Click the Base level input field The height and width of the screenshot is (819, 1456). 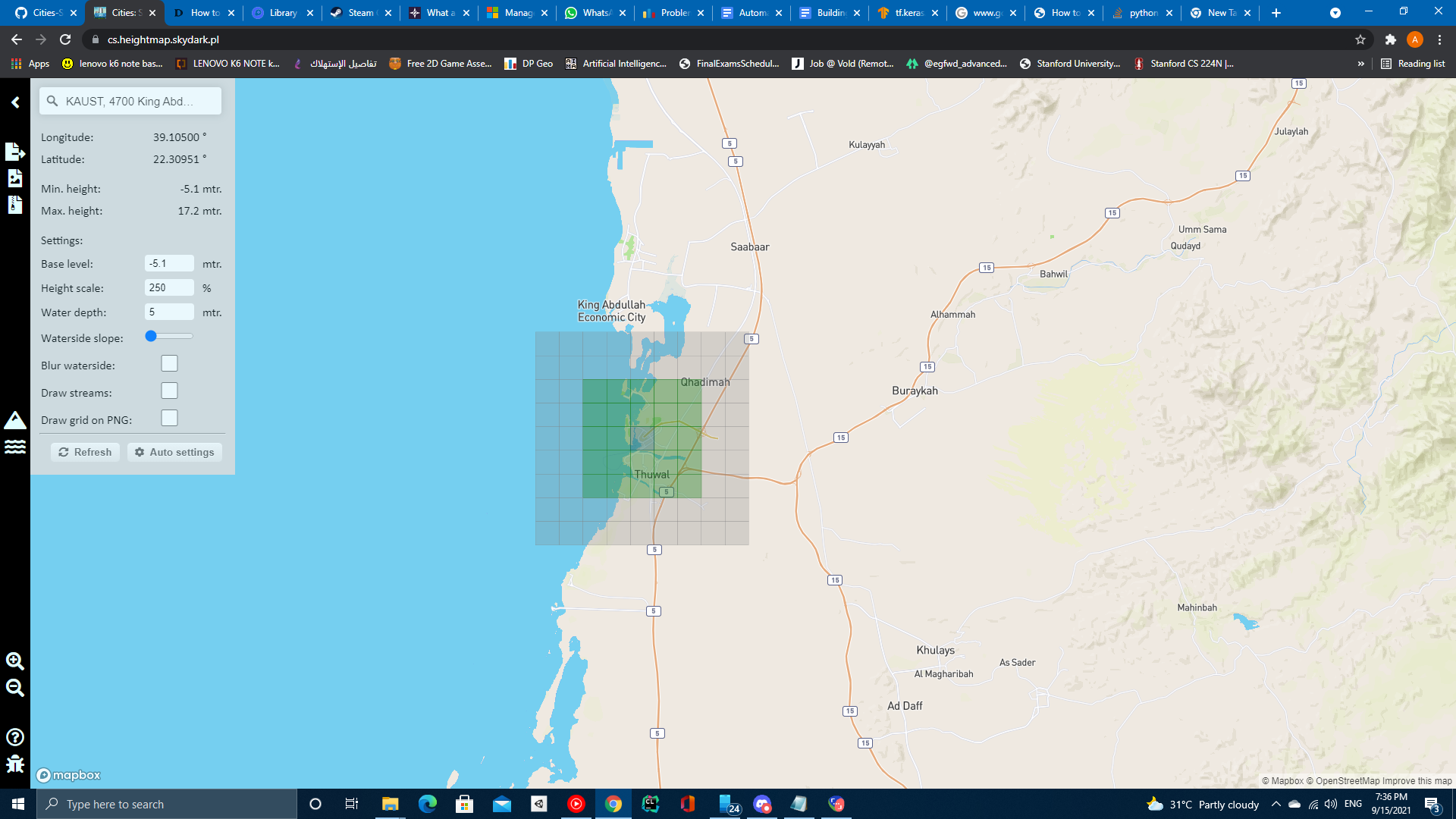[x=169, y=263]
